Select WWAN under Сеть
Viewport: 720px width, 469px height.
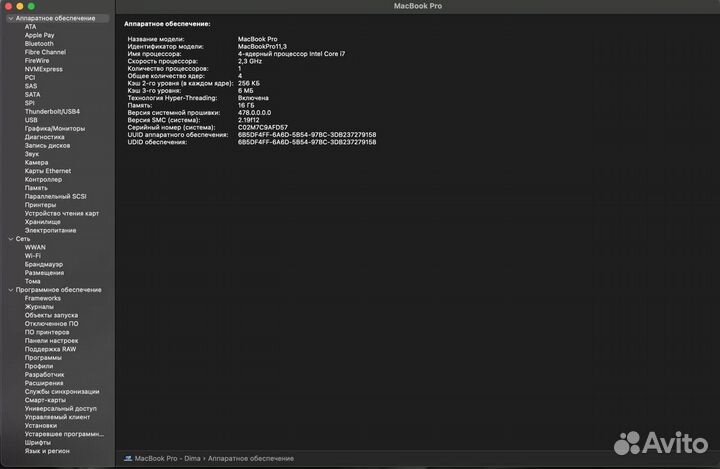click(x=35, y=248)
